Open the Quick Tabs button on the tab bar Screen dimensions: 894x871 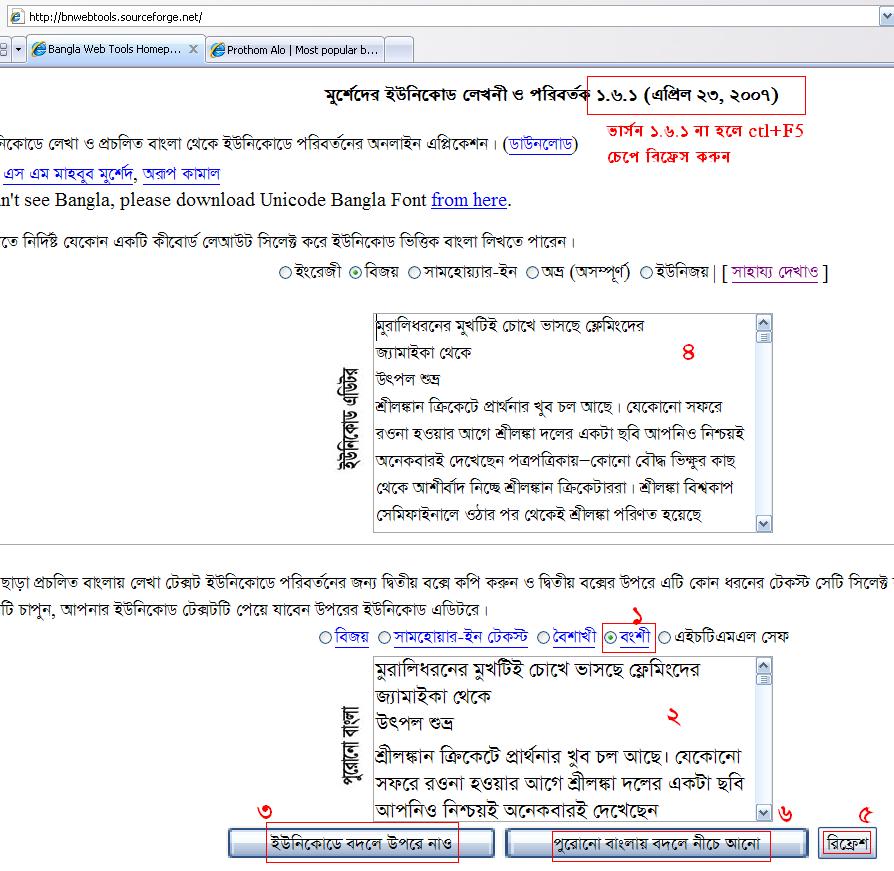coord(4,50)
